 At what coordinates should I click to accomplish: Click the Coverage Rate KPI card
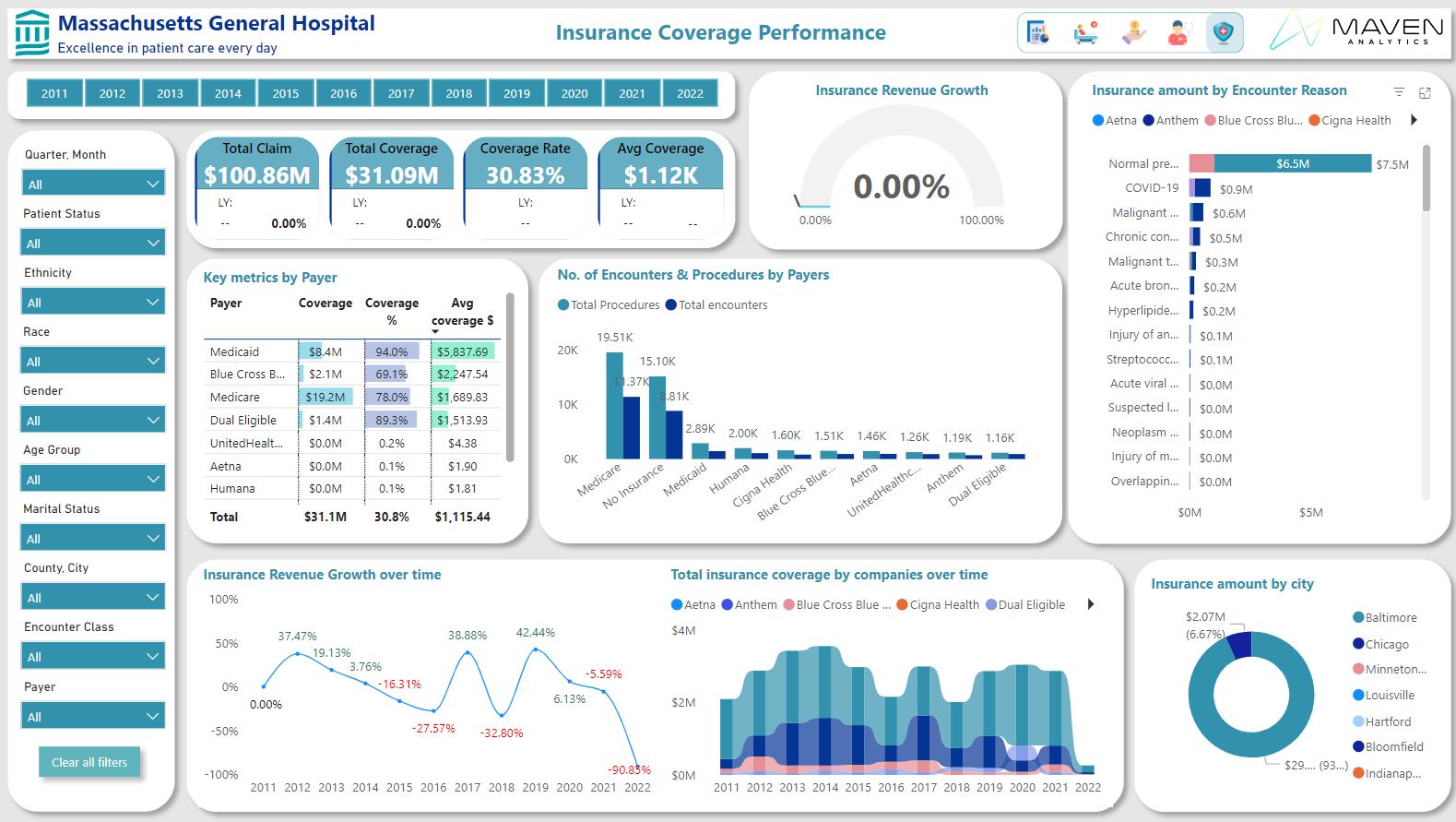pyautogui.click(x=526, y=188)
